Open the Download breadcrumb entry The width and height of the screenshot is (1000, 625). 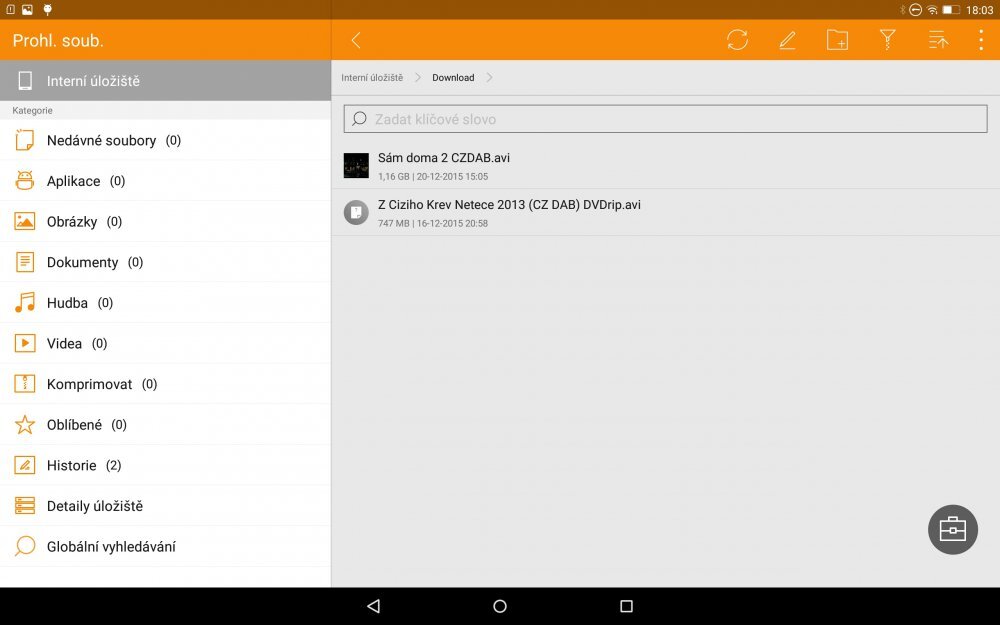click(x=452, y=77)
